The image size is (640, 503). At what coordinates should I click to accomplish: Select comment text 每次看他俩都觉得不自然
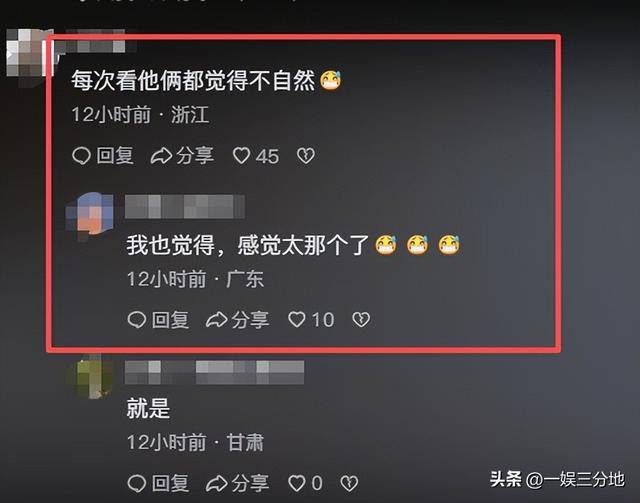[193, 80]
